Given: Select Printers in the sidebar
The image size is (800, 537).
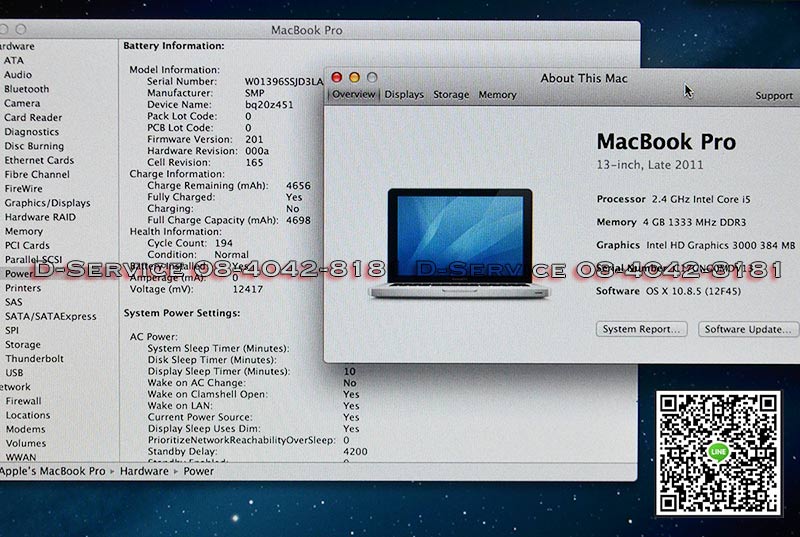Looking at the screenshot, I should click(23, 288).
